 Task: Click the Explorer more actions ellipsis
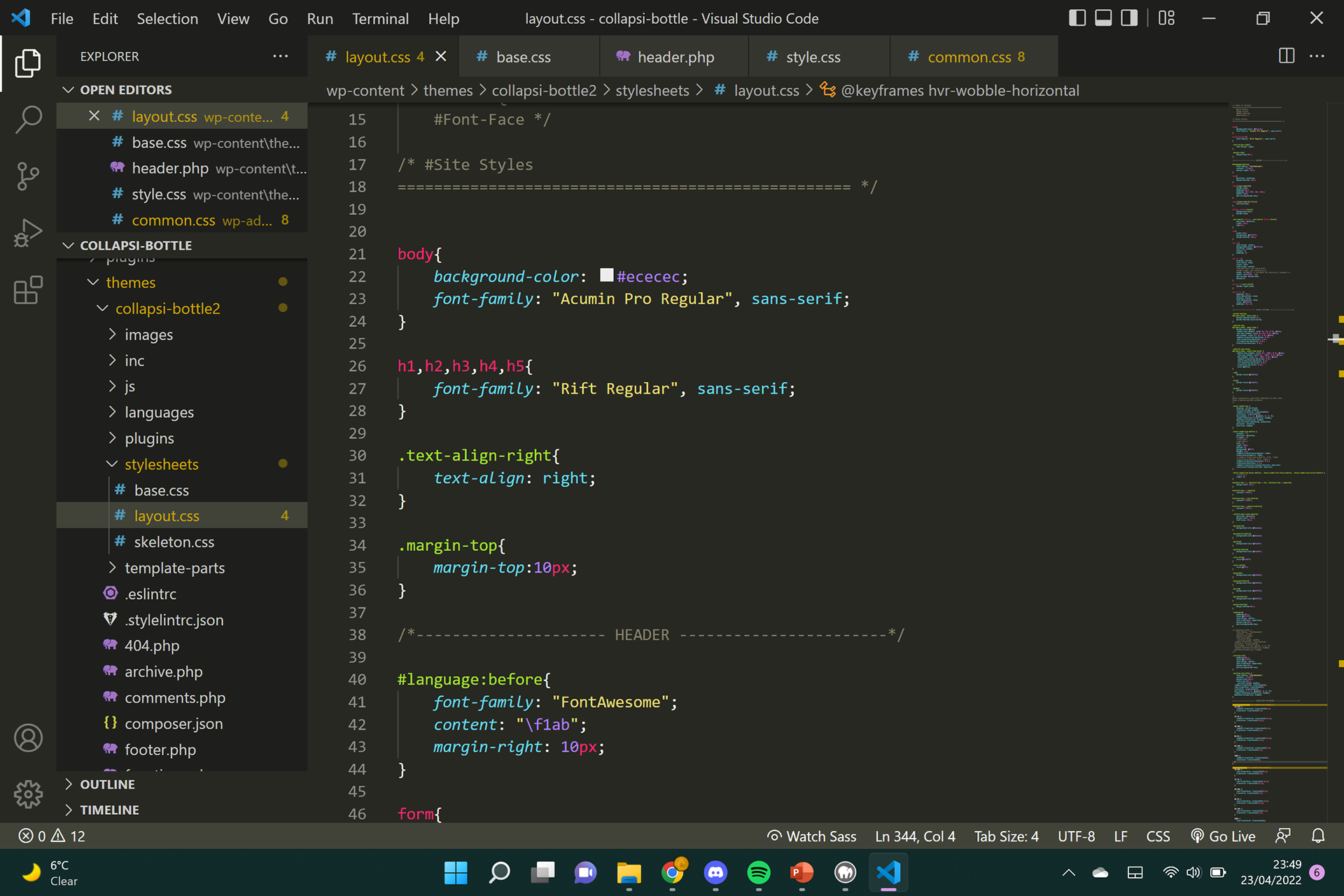(281, 56)
